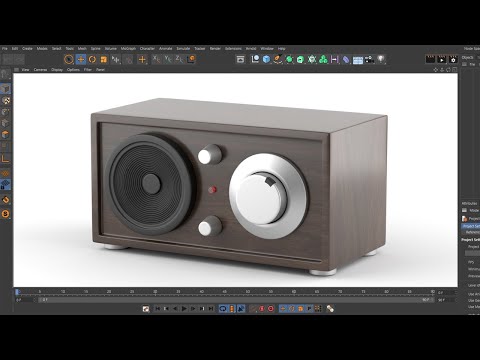Toggle loop playback mode

tap(223, 309)
